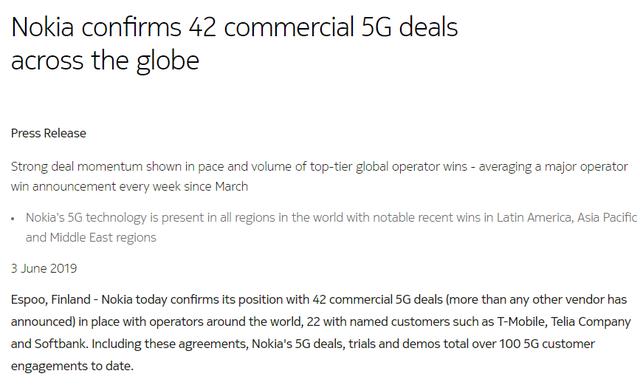
Task: Click 'engagements to date.' at the paragraph end
Action: click(72, 366)
